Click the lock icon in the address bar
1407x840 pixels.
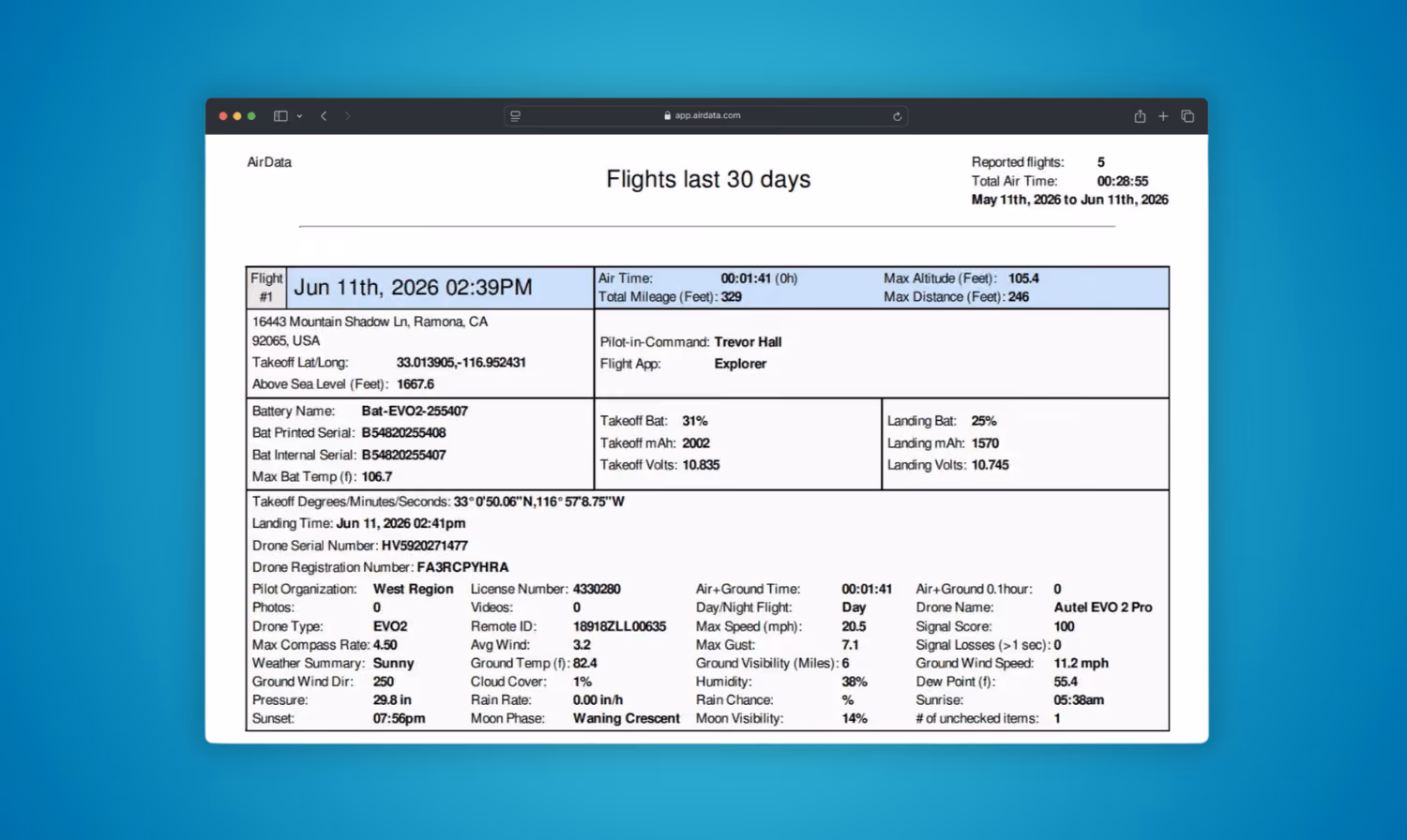pos(668,116)
